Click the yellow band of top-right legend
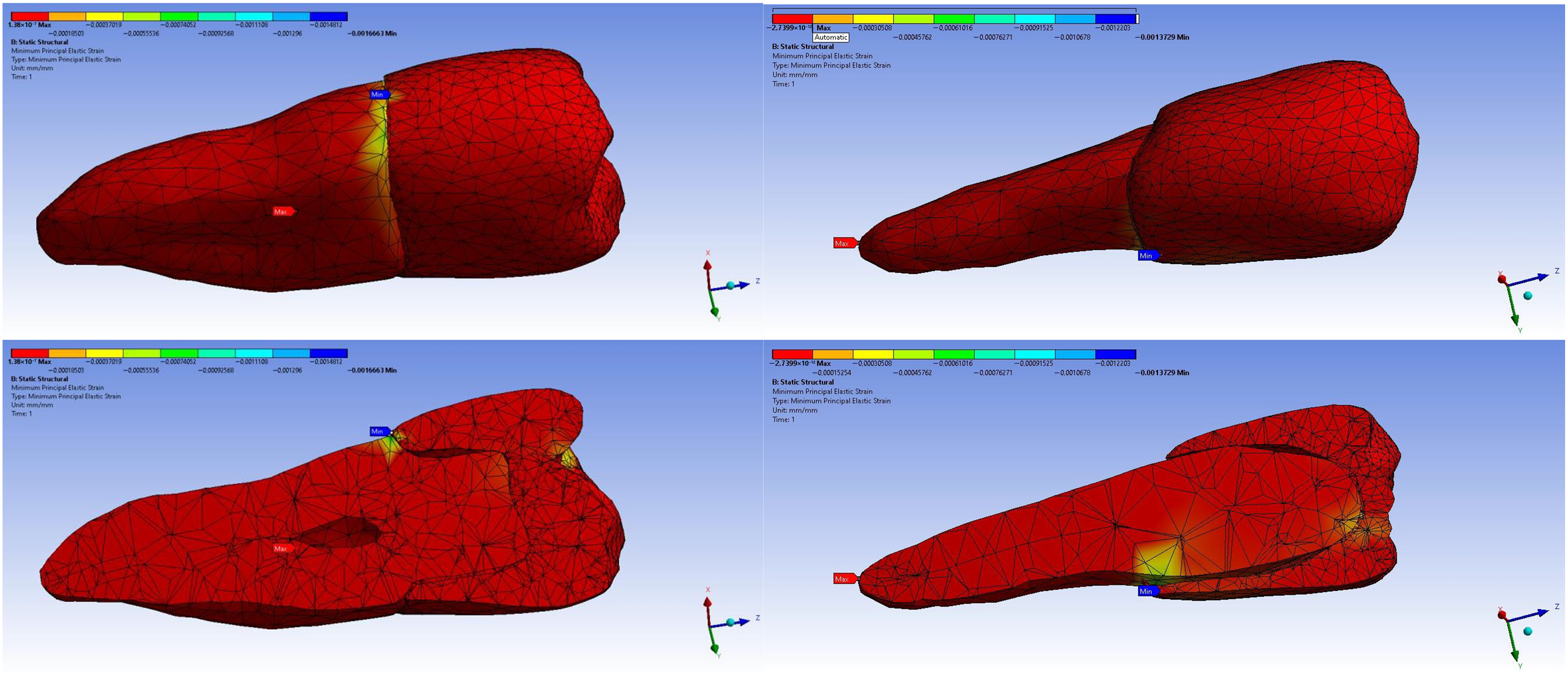Screen dimensions: 1568x677 [873, 19]
